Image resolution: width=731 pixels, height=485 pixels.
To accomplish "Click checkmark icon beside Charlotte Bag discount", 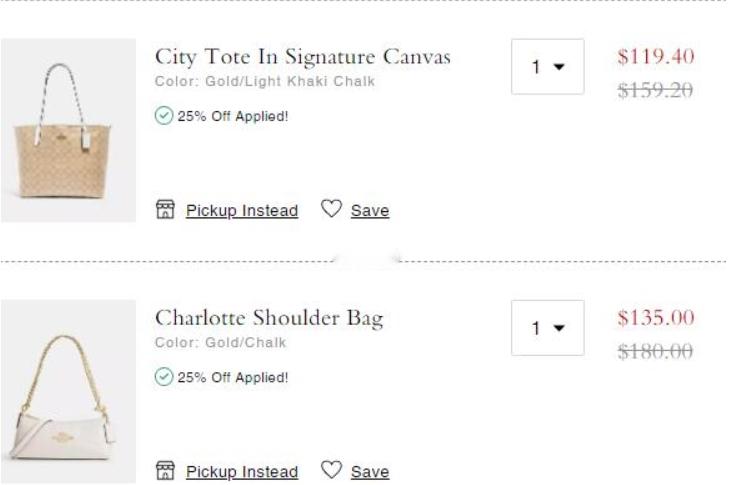I will 164,377.
